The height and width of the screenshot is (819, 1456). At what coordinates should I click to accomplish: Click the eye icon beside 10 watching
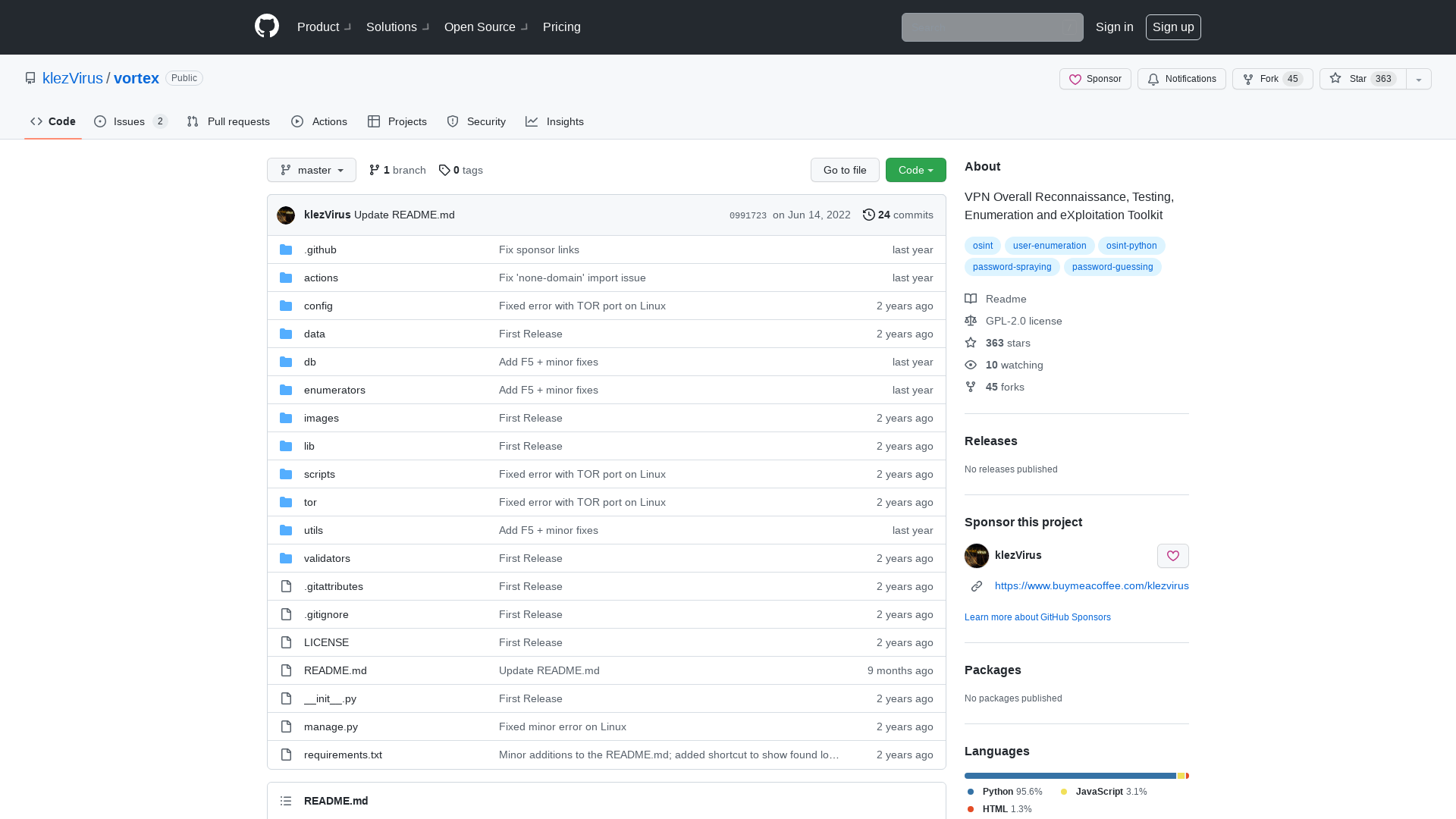pyautogui.click(x=971, y=365)
